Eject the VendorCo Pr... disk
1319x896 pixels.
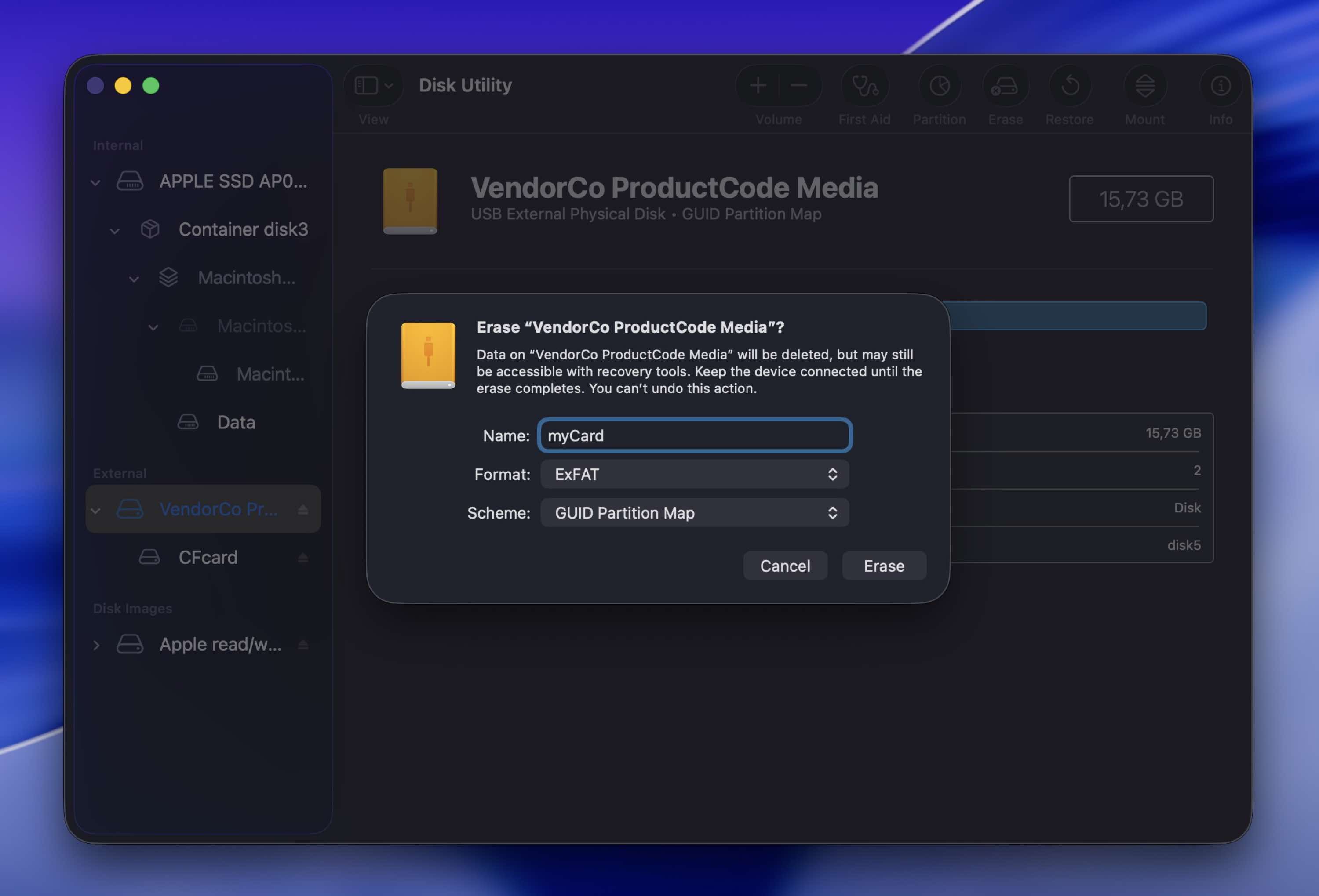pos(303,509)
